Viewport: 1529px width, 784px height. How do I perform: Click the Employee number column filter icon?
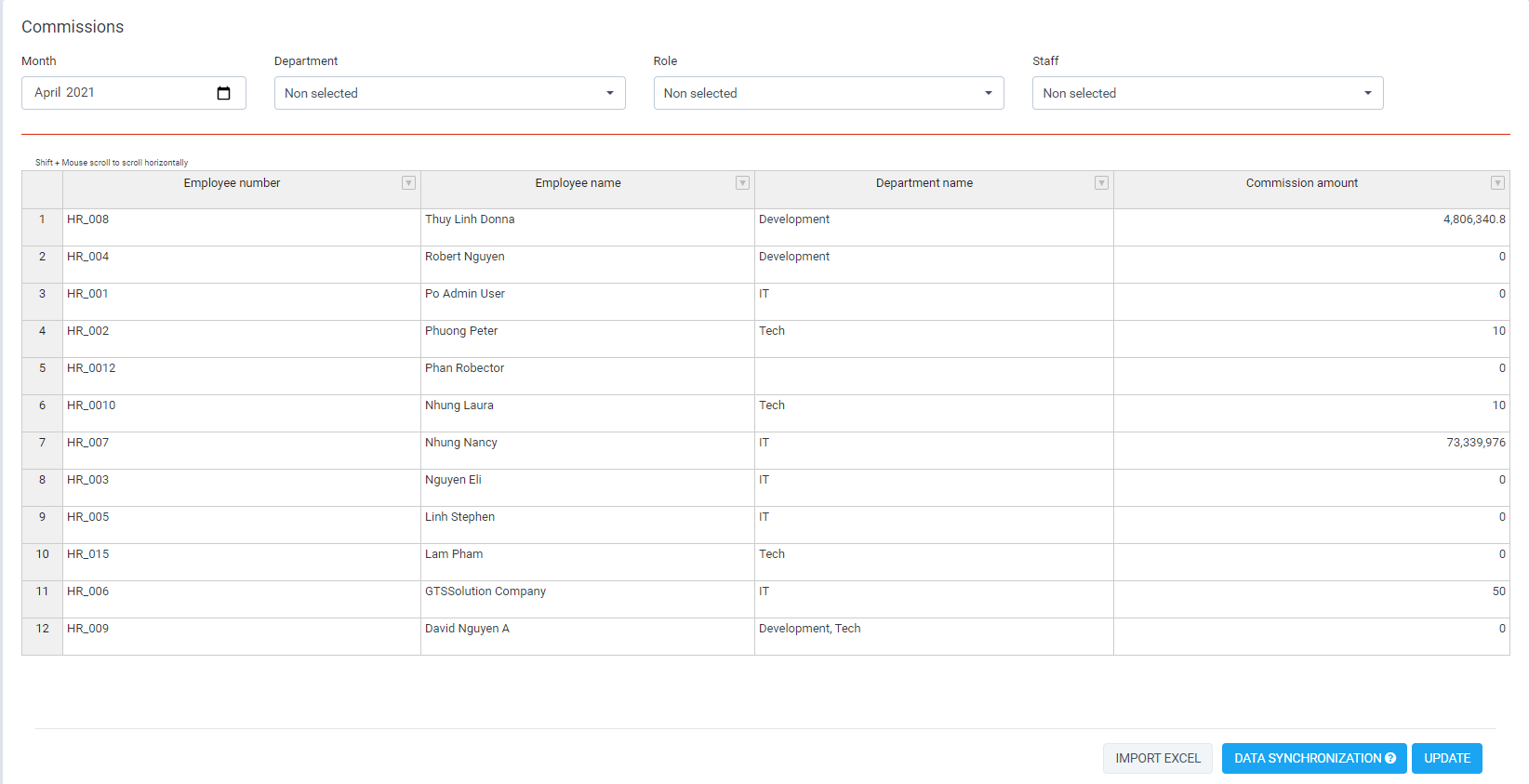(x=408, y=183)
